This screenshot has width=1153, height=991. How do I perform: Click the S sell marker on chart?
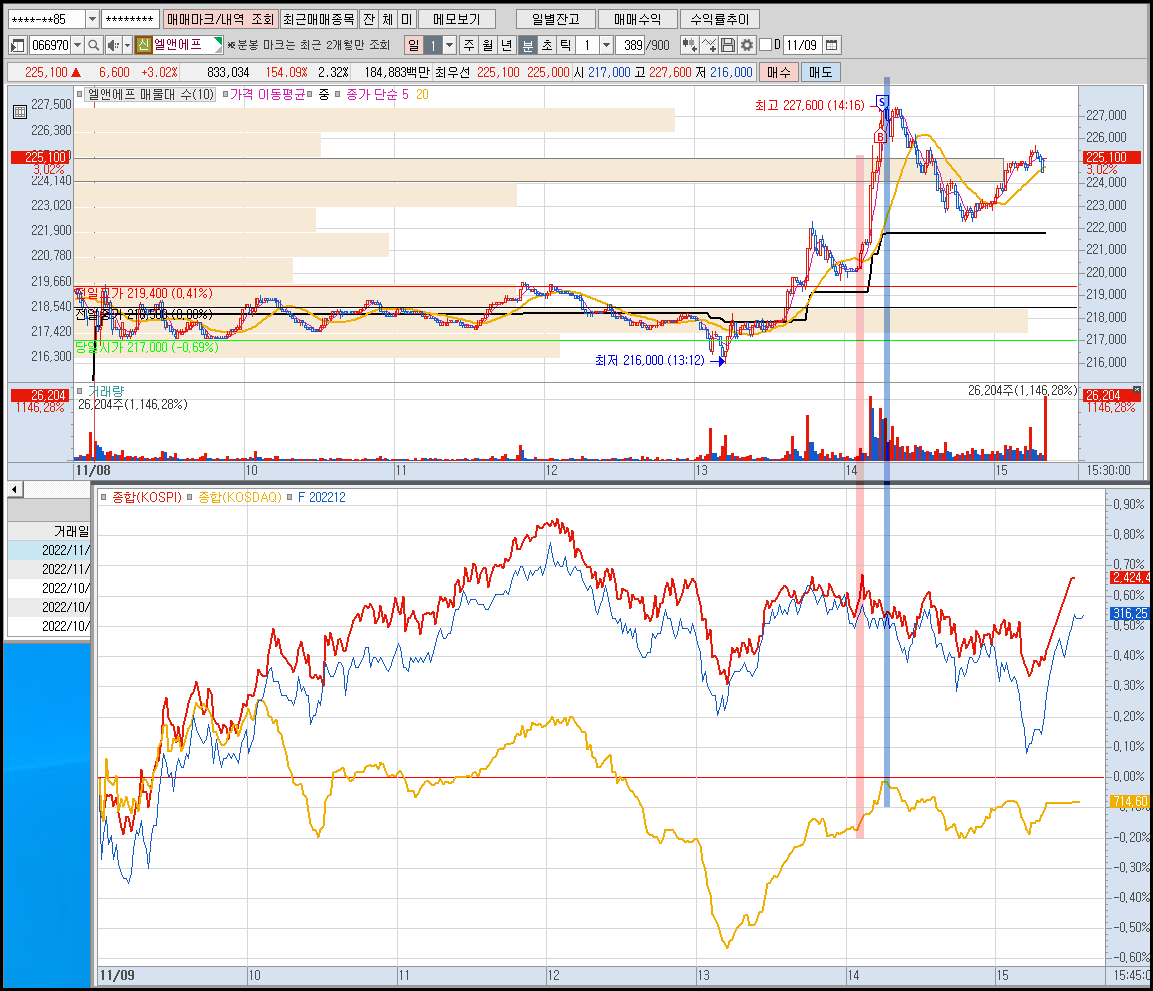click(882, 101)
